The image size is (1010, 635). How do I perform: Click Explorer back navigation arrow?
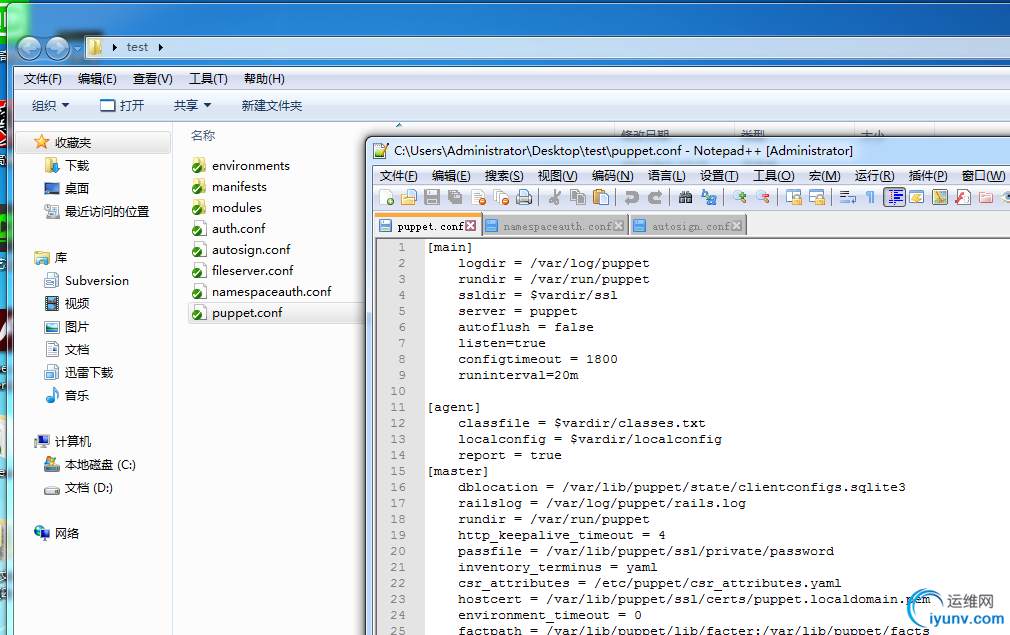tap(29, 48)
